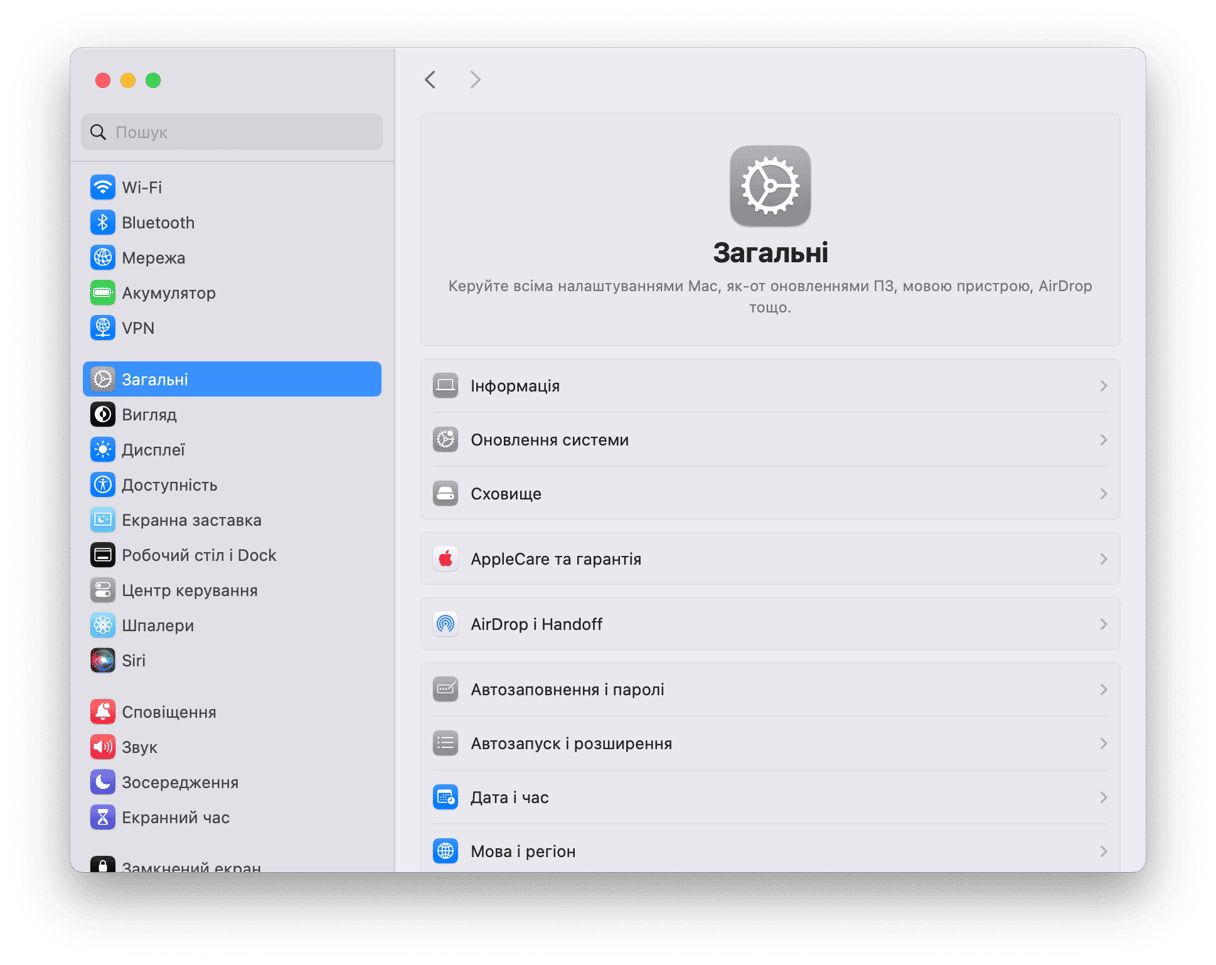This screenshot has width=1216, height=965.
Task: Click the Пошук search field
Action: pyautogui.click(x=240, y=132)
